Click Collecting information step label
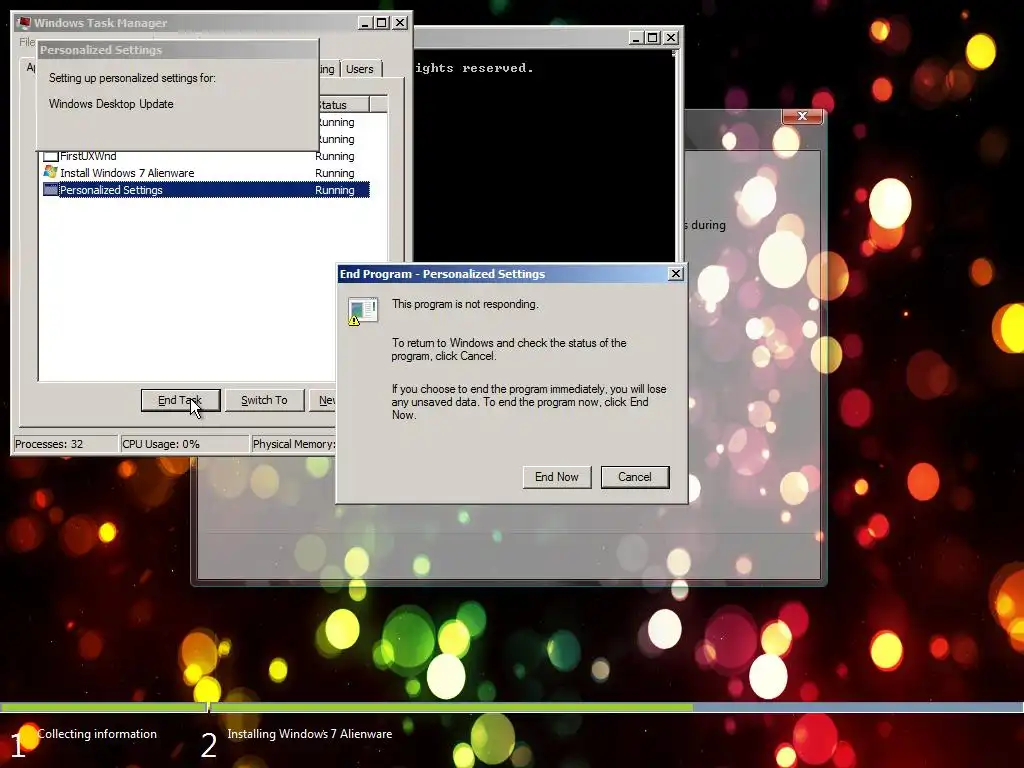The image size is (1024, 768). point(97,734)
